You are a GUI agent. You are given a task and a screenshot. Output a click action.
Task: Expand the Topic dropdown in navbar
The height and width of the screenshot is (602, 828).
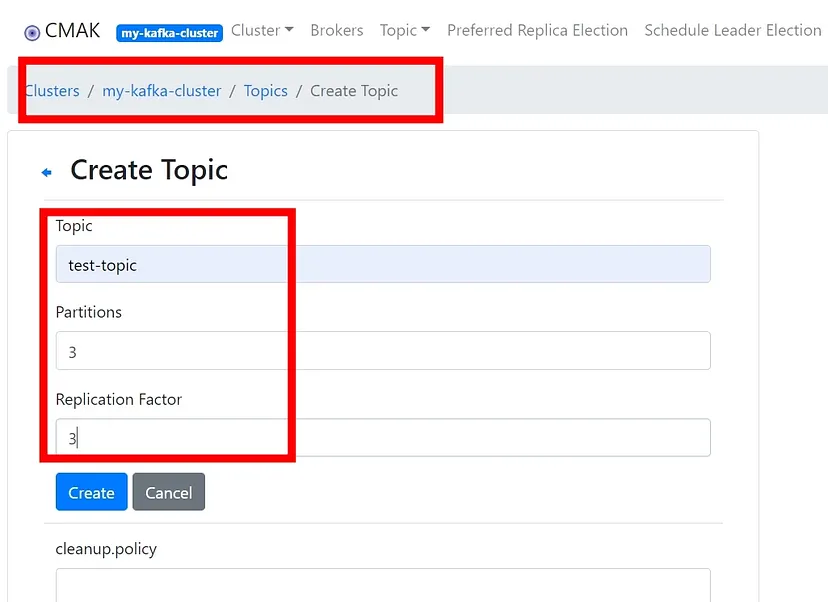coord(405,30)
